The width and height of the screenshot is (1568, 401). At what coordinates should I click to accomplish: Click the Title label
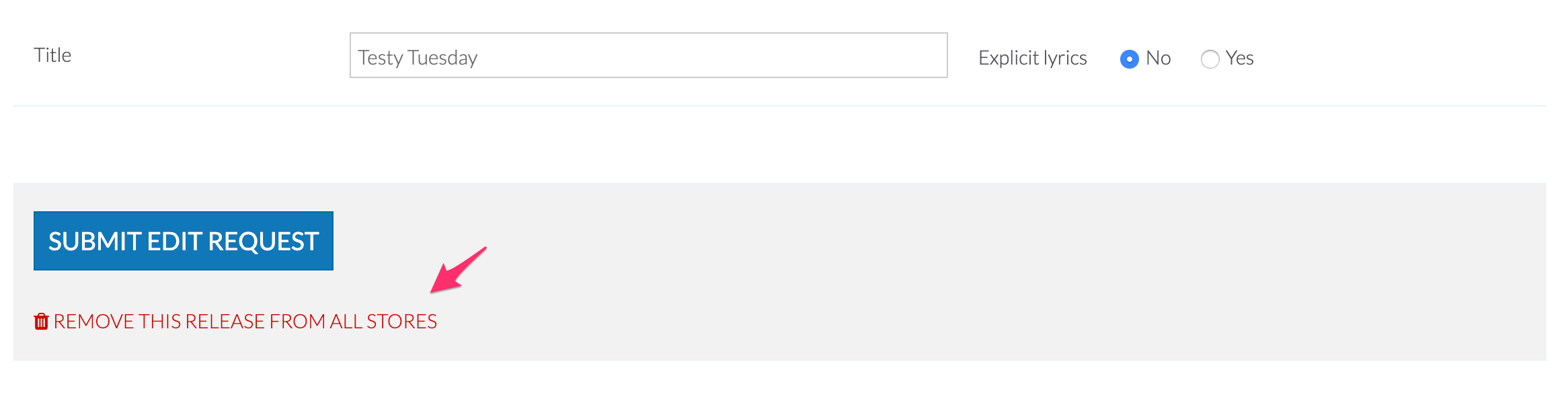tap(52, 55)
